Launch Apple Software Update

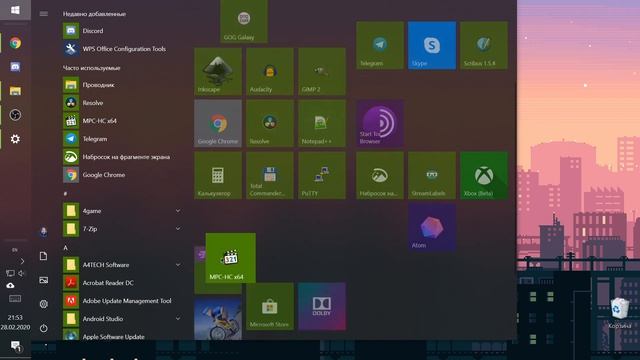pyautogui.click(x=122, y=336)
